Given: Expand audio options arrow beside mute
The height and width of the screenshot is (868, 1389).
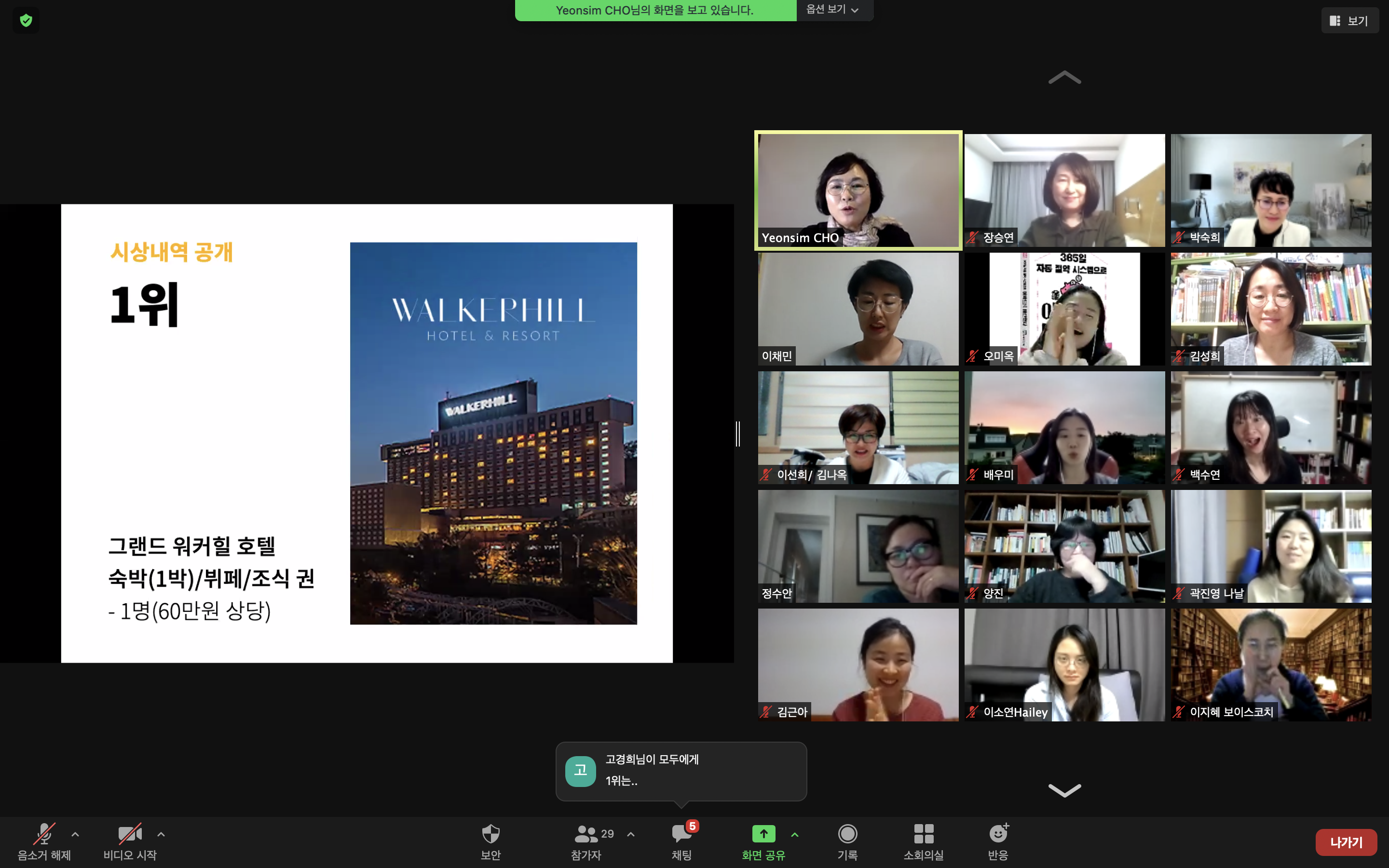Looking at the screenshot, I should 75,834.
